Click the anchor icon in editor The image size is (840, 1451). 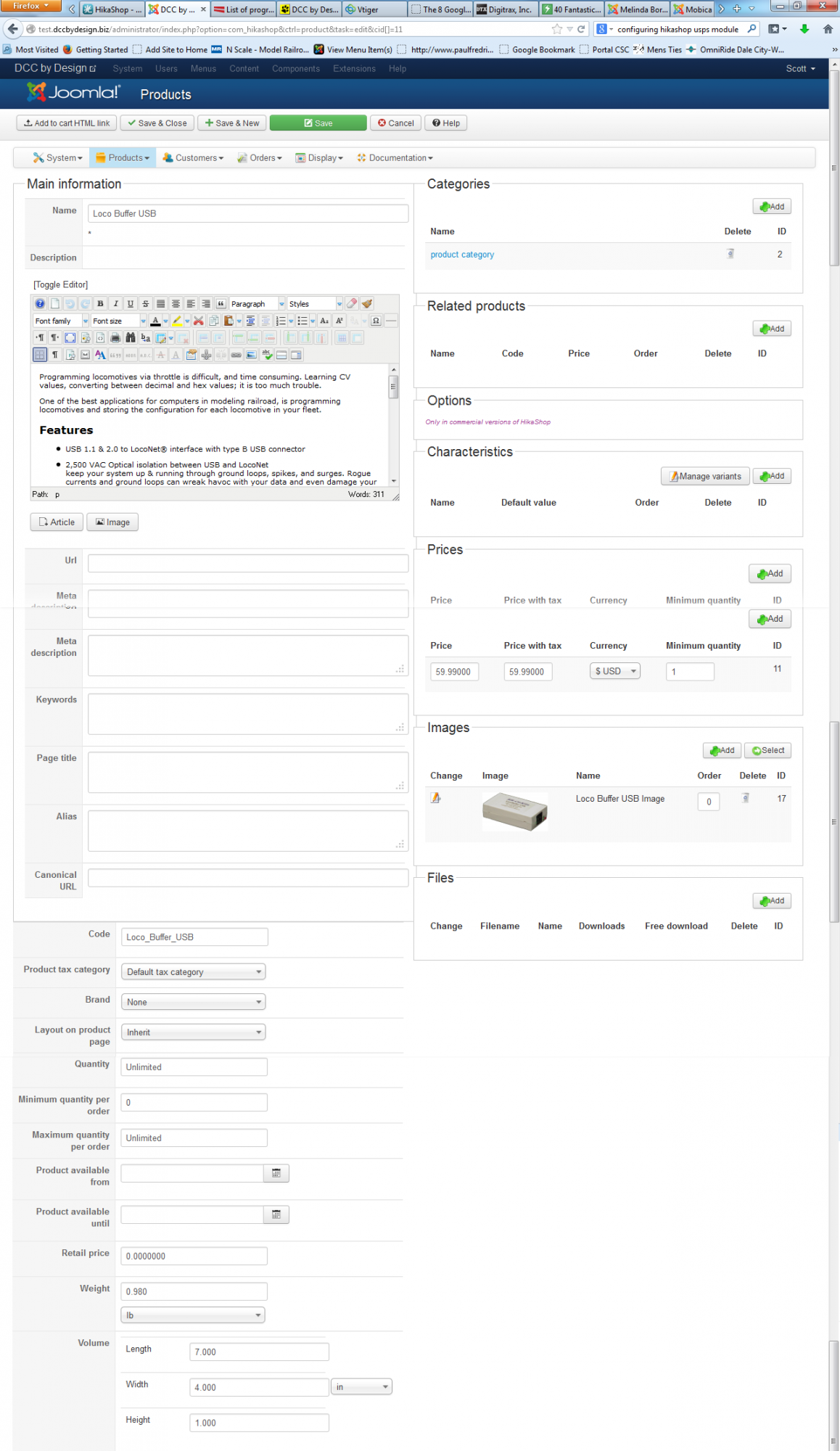coord(206,355)
